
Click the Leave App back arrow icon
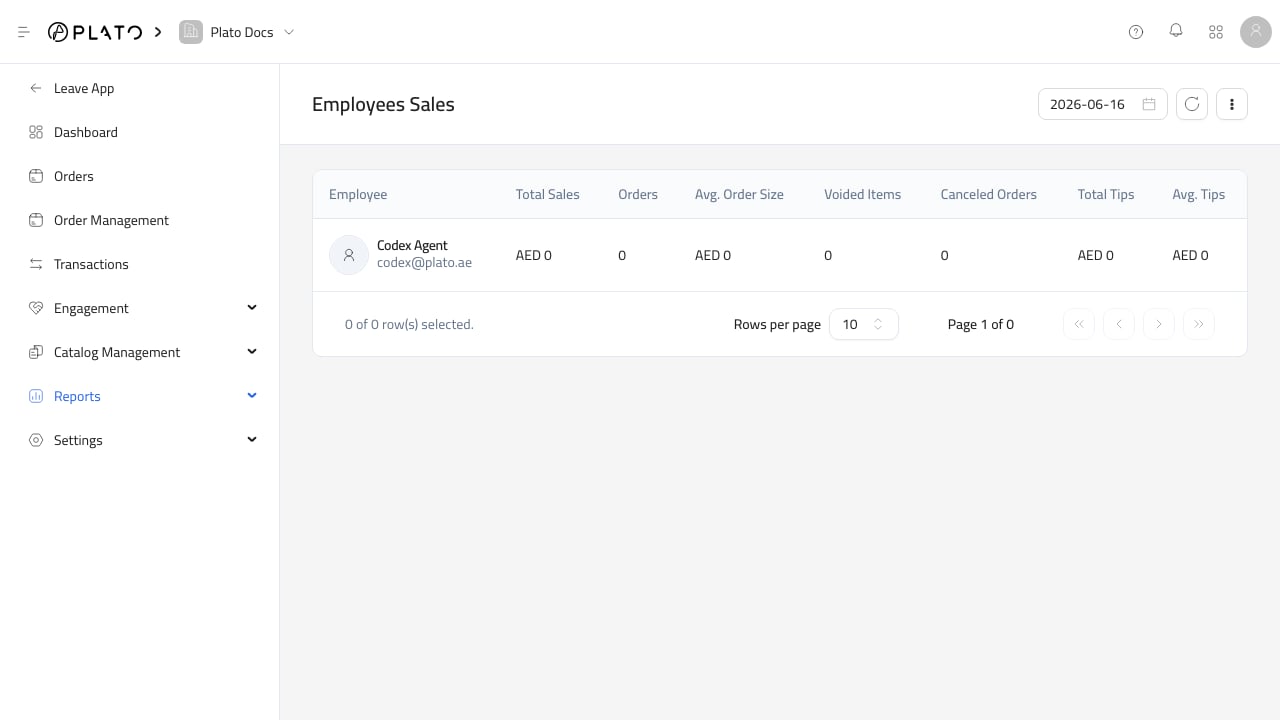pos(36,88)
